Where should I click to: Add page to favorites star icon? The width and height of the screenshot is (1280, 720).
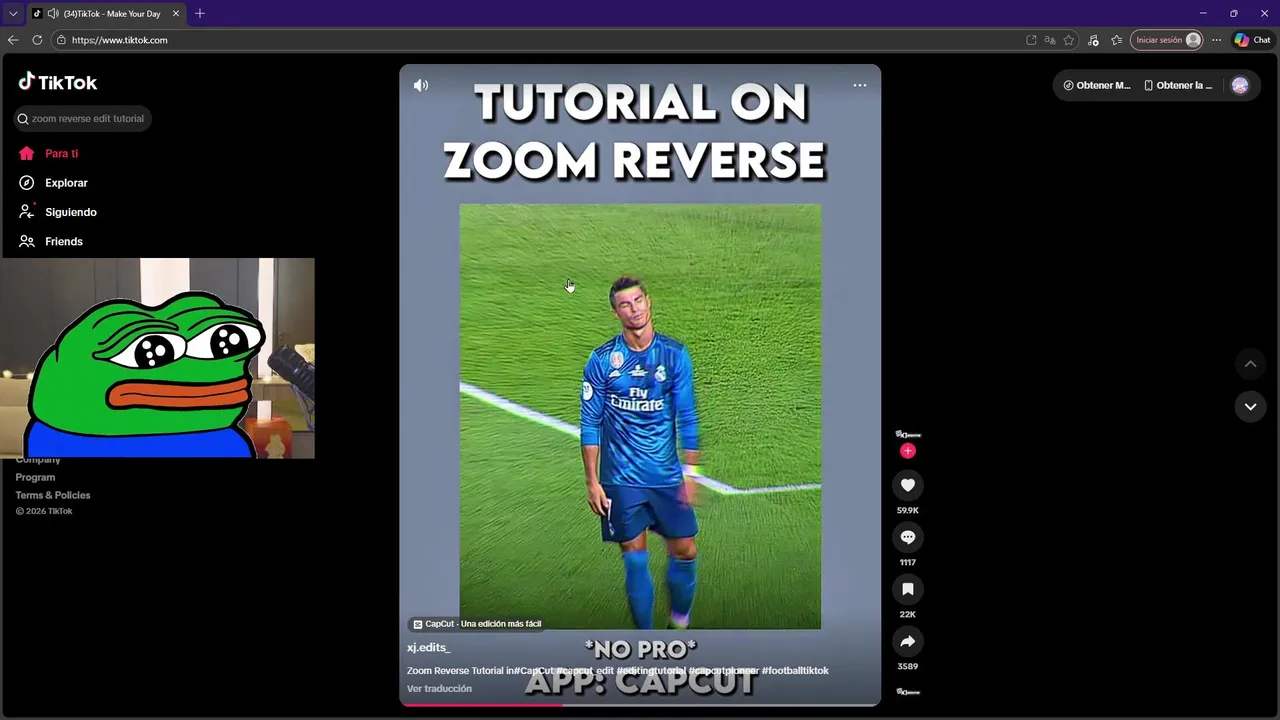pos(1069,40)
